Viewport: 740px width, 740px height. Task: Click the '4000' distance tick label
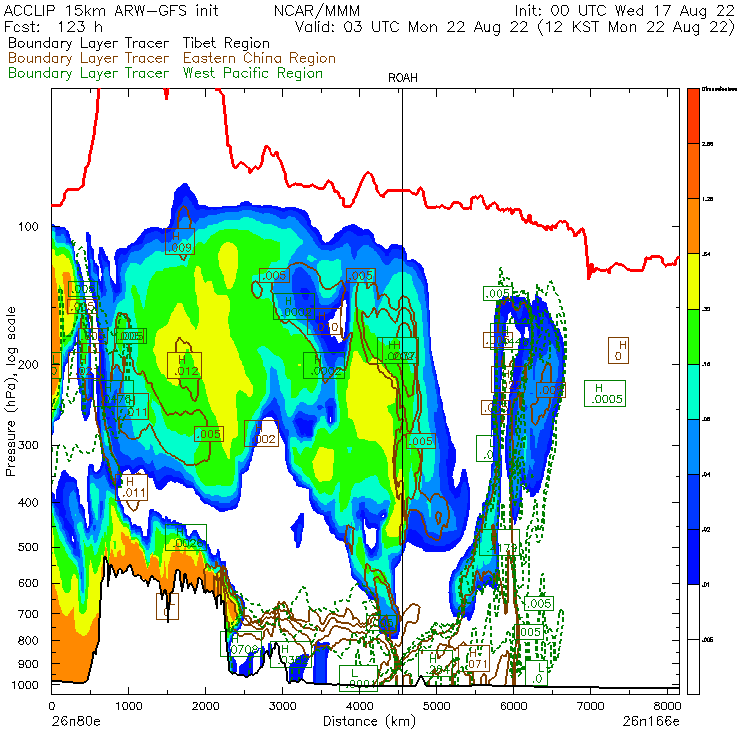[x=360, y=706]
